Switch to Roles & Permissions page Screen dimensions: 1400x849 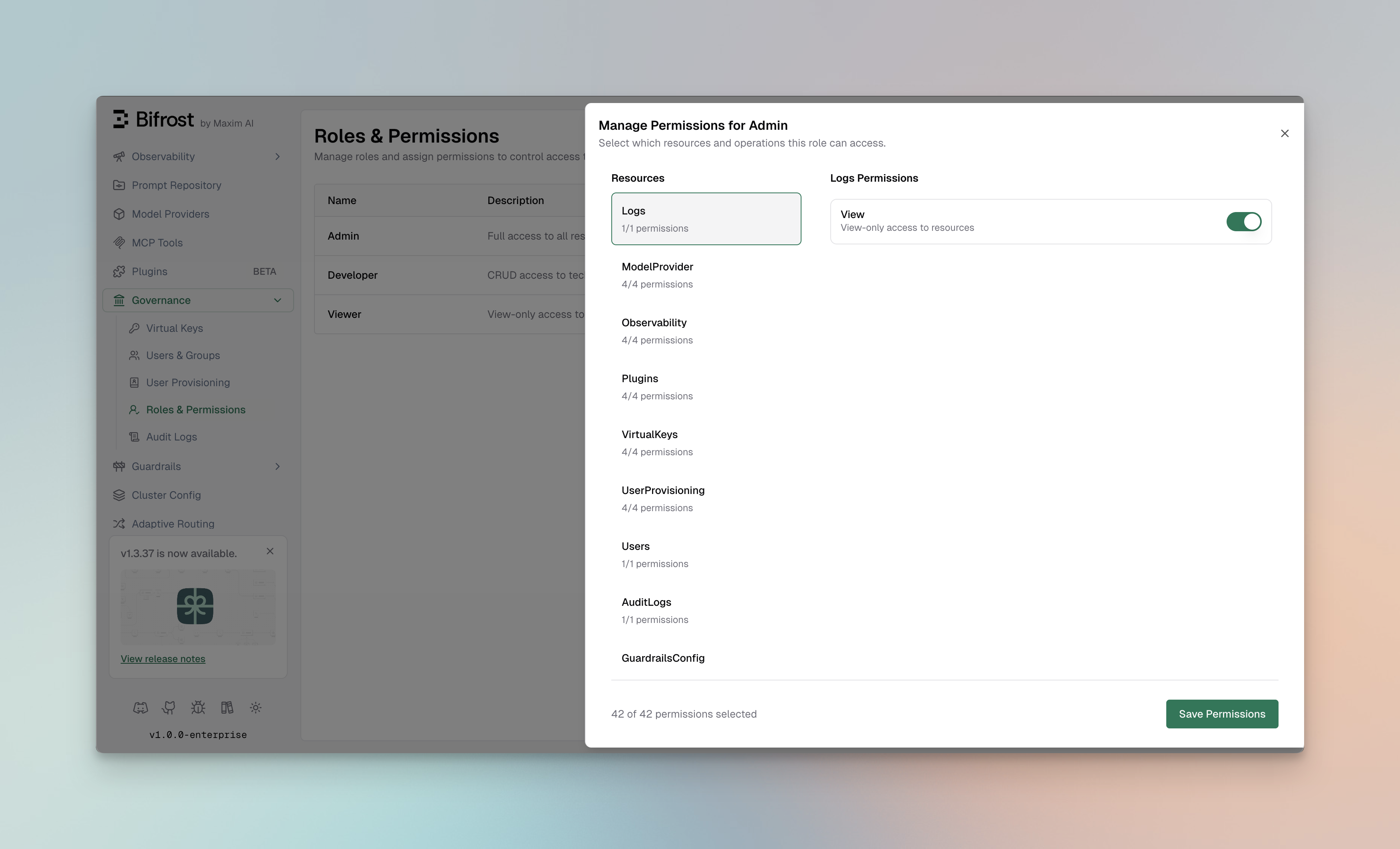tap(195, 409)
